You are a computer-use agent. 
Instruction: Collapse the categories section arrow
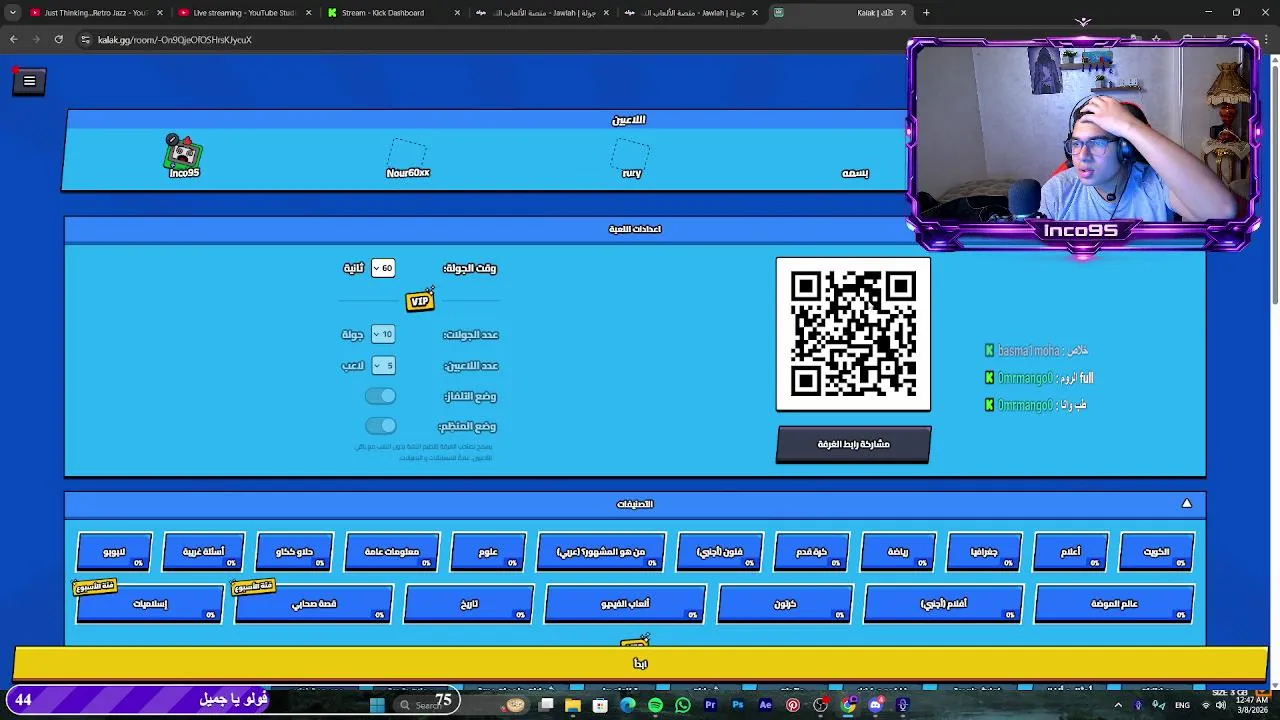[1187, 504]
